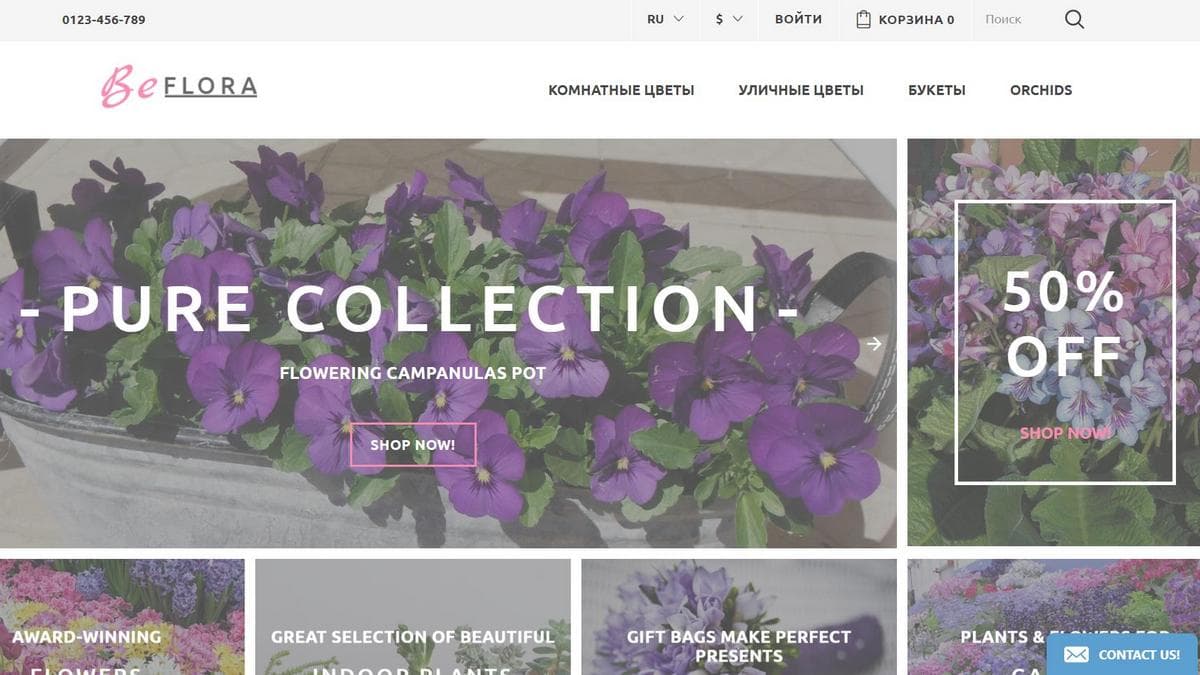1200x675 pixels.
Task: Click the Contact Us chat button
Action: pyautogui.click(x=1123, y=655)
